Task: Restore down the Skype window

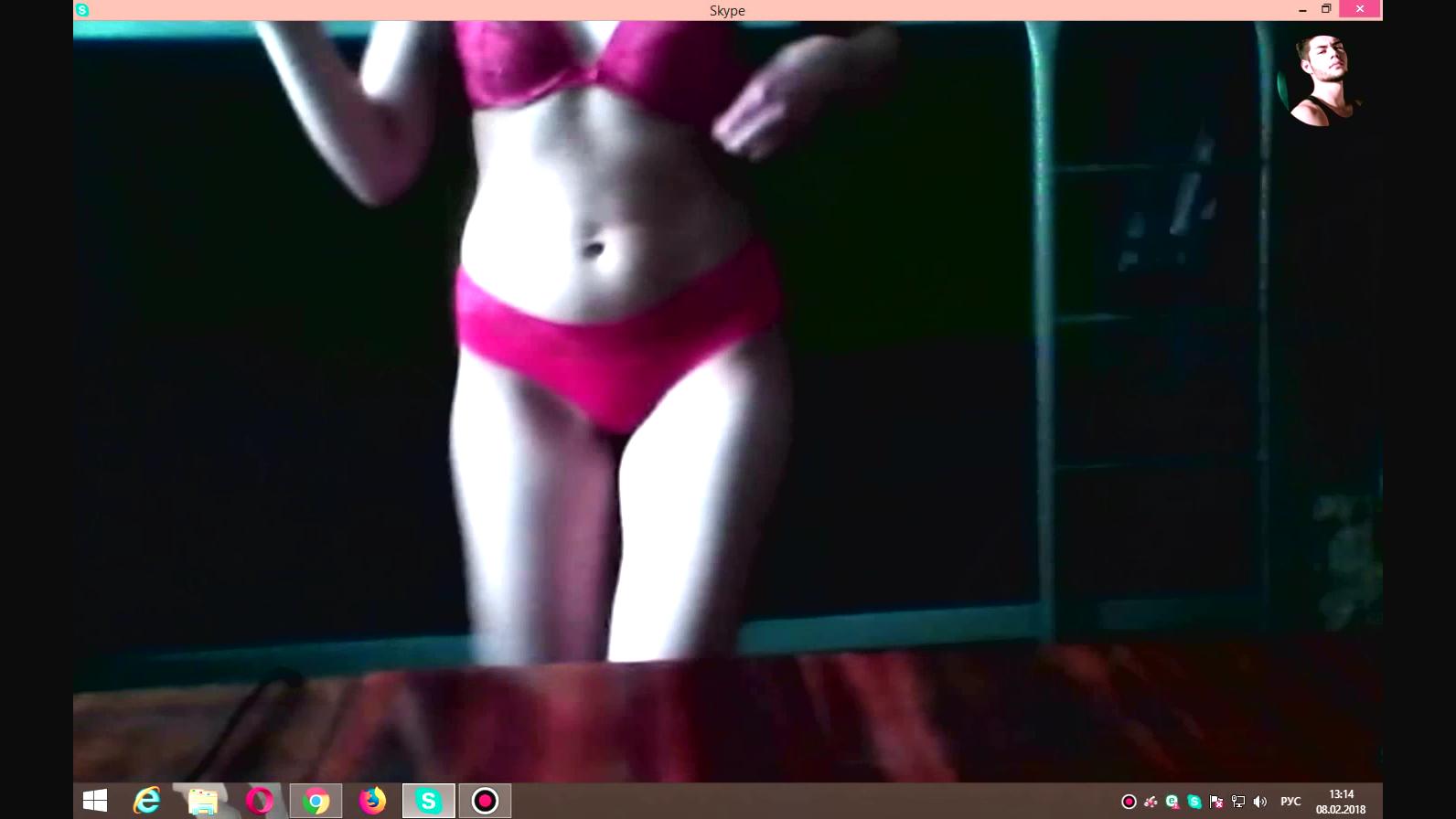Action: click(x=1326, y=9)
